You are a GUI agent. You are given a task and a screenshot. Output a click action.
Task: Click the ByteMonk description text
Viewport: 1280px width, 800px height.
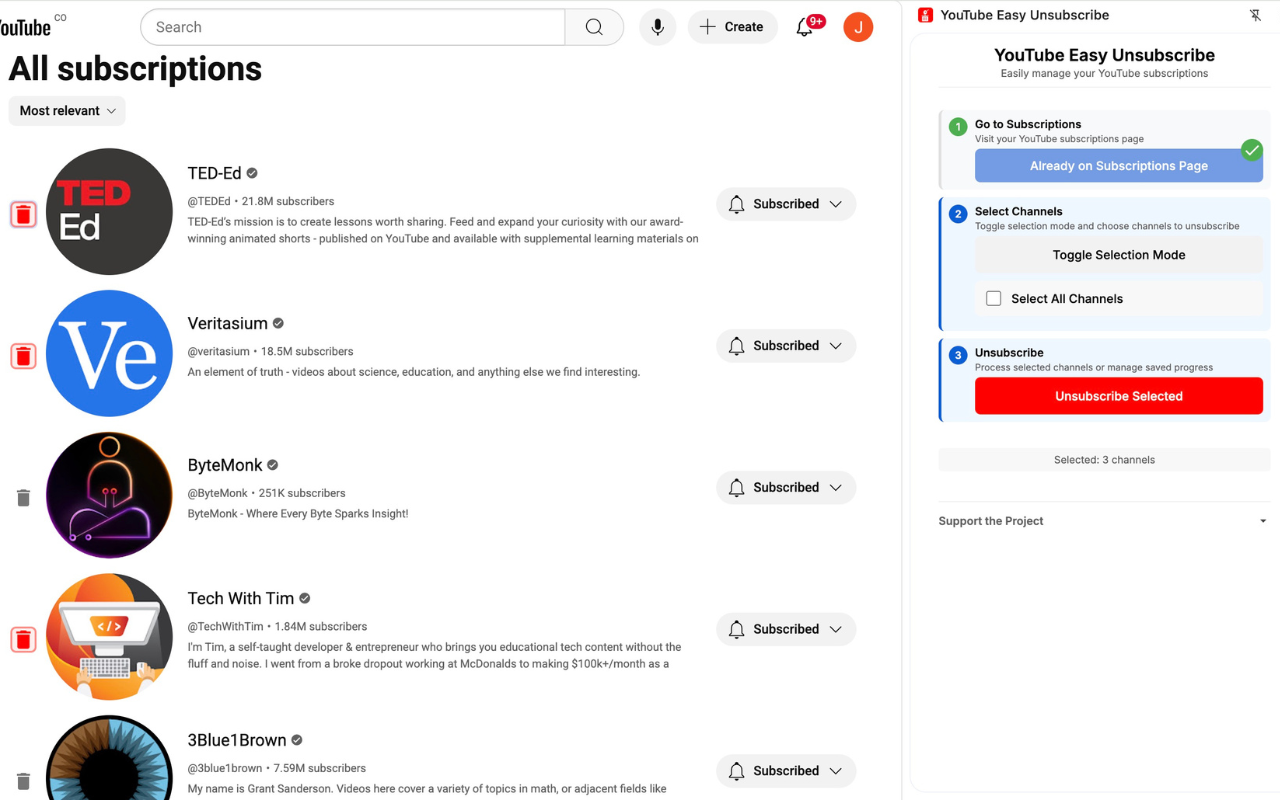tap(298, 513)
